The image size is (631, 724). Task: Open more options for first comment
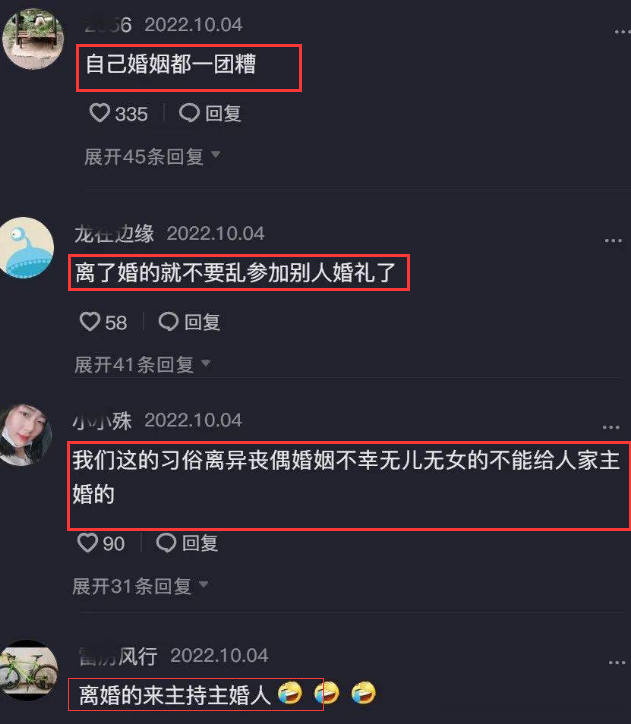pos(622,32)
